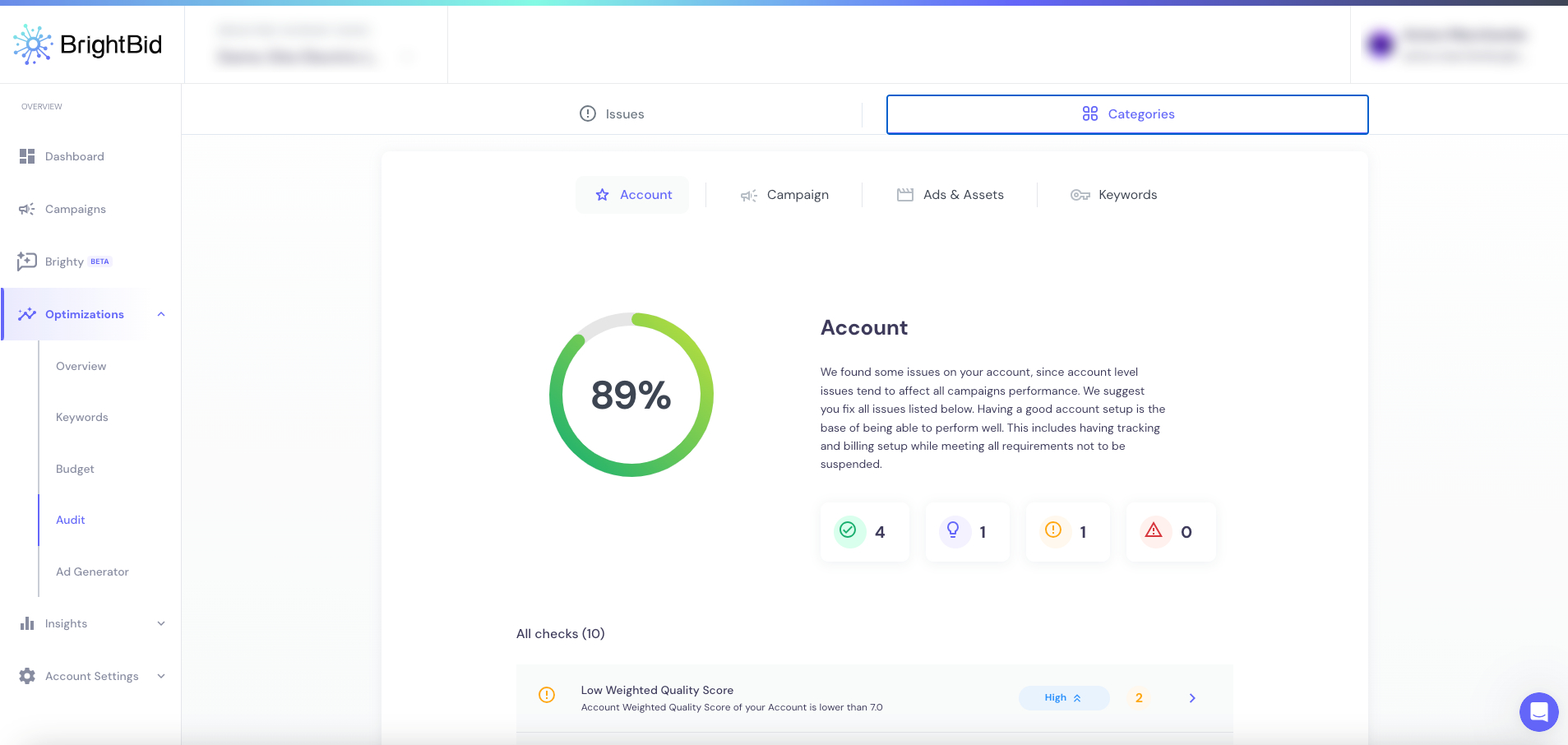Click the Account star icon
This screenshot has width=1568, height=745.
(603, 195)
